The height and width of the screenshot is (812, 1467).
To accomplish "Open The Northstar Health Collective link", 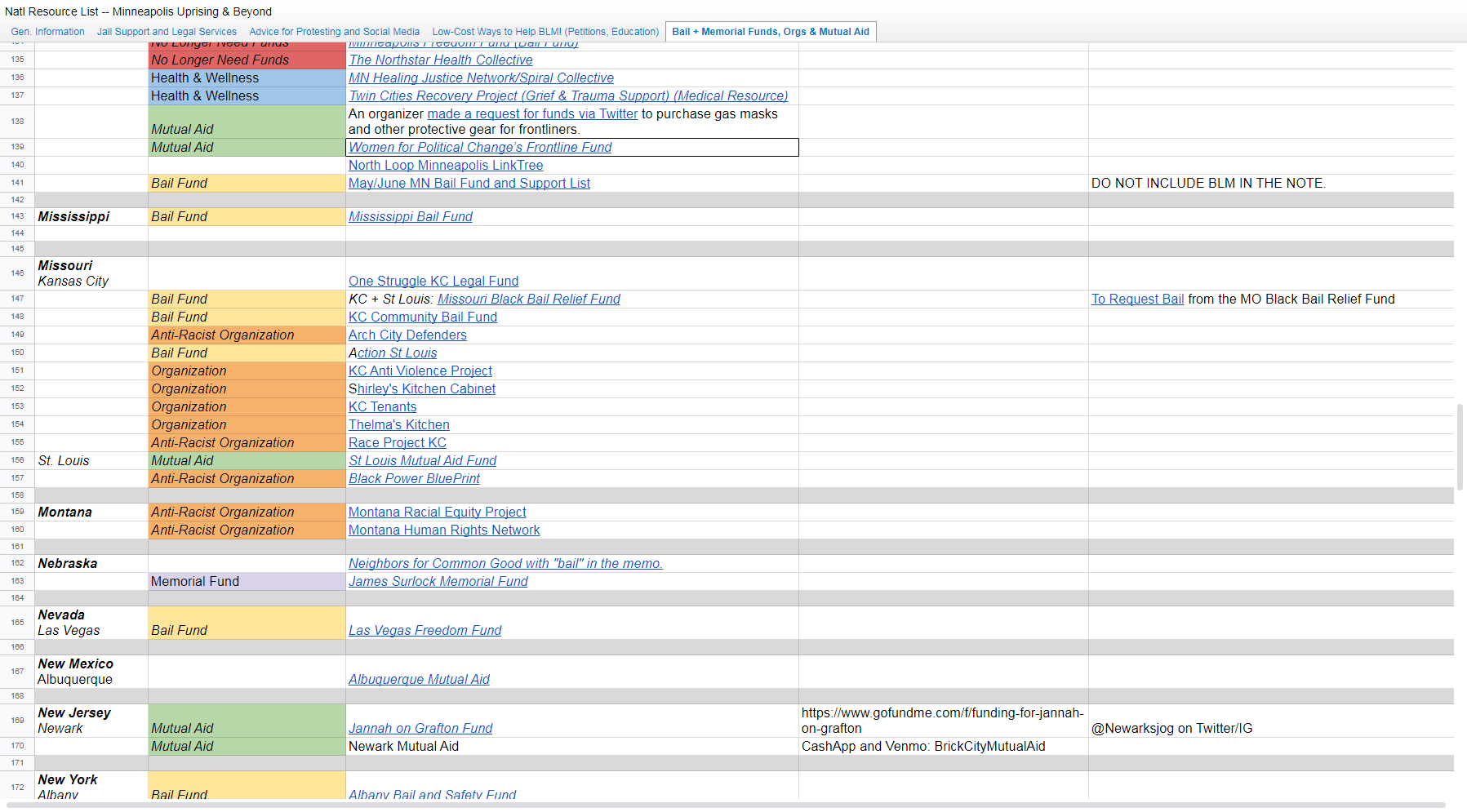I will pyautogui.click(x=441, y=60).
